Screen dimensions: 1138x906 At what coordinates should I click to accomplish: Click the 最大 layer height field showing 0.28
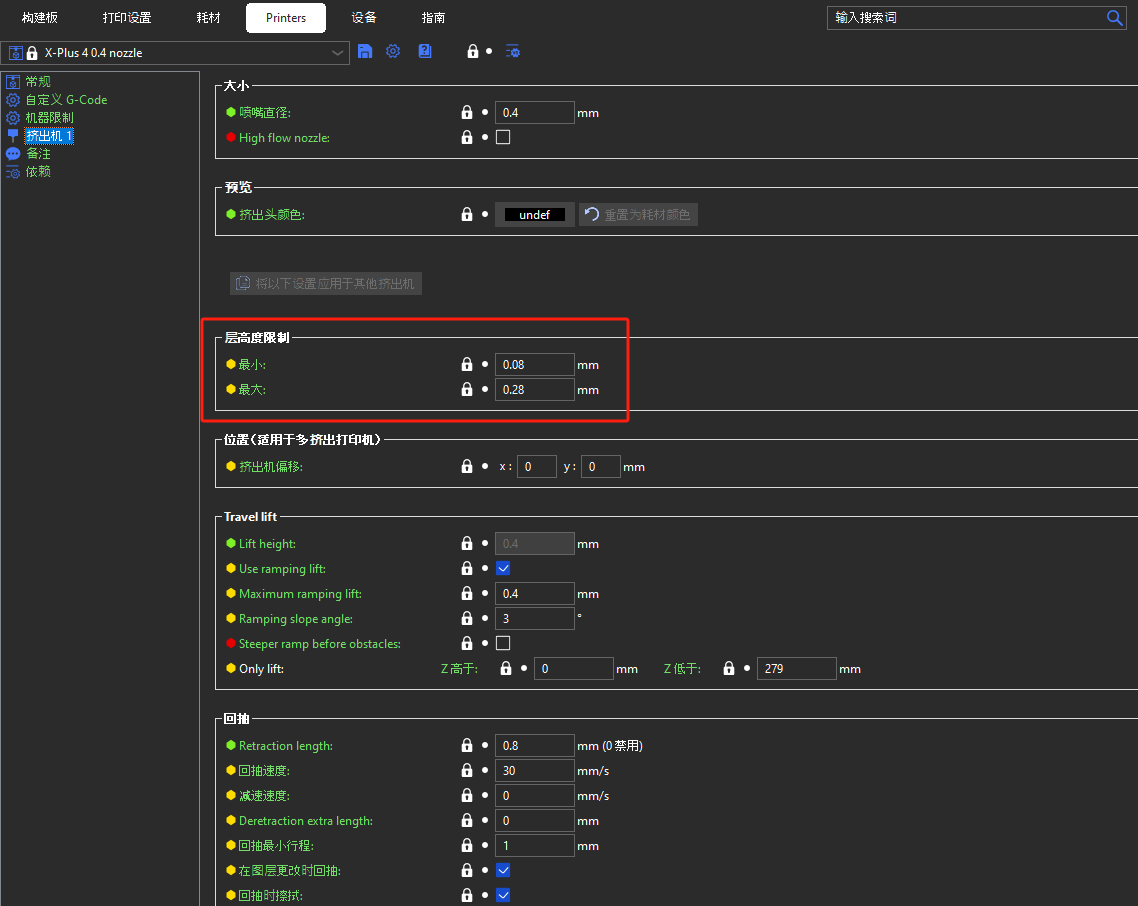(535, 389)
